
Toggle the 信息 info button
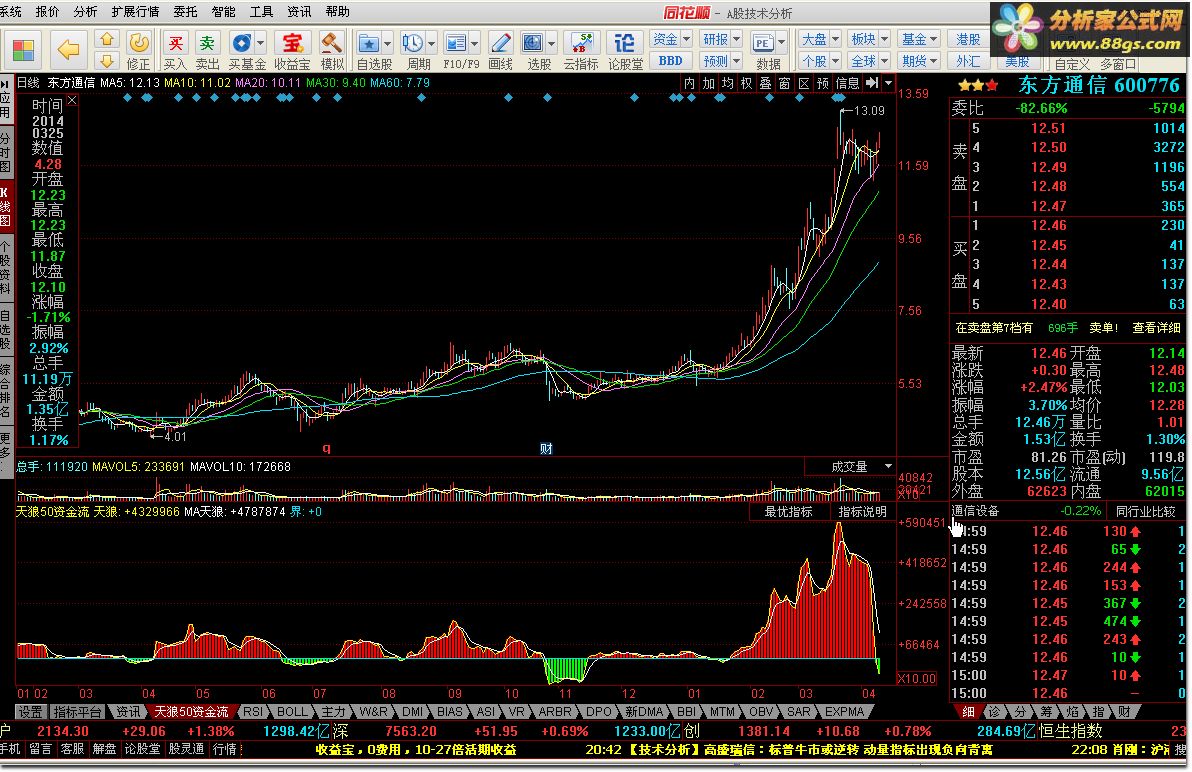(848, 83)
